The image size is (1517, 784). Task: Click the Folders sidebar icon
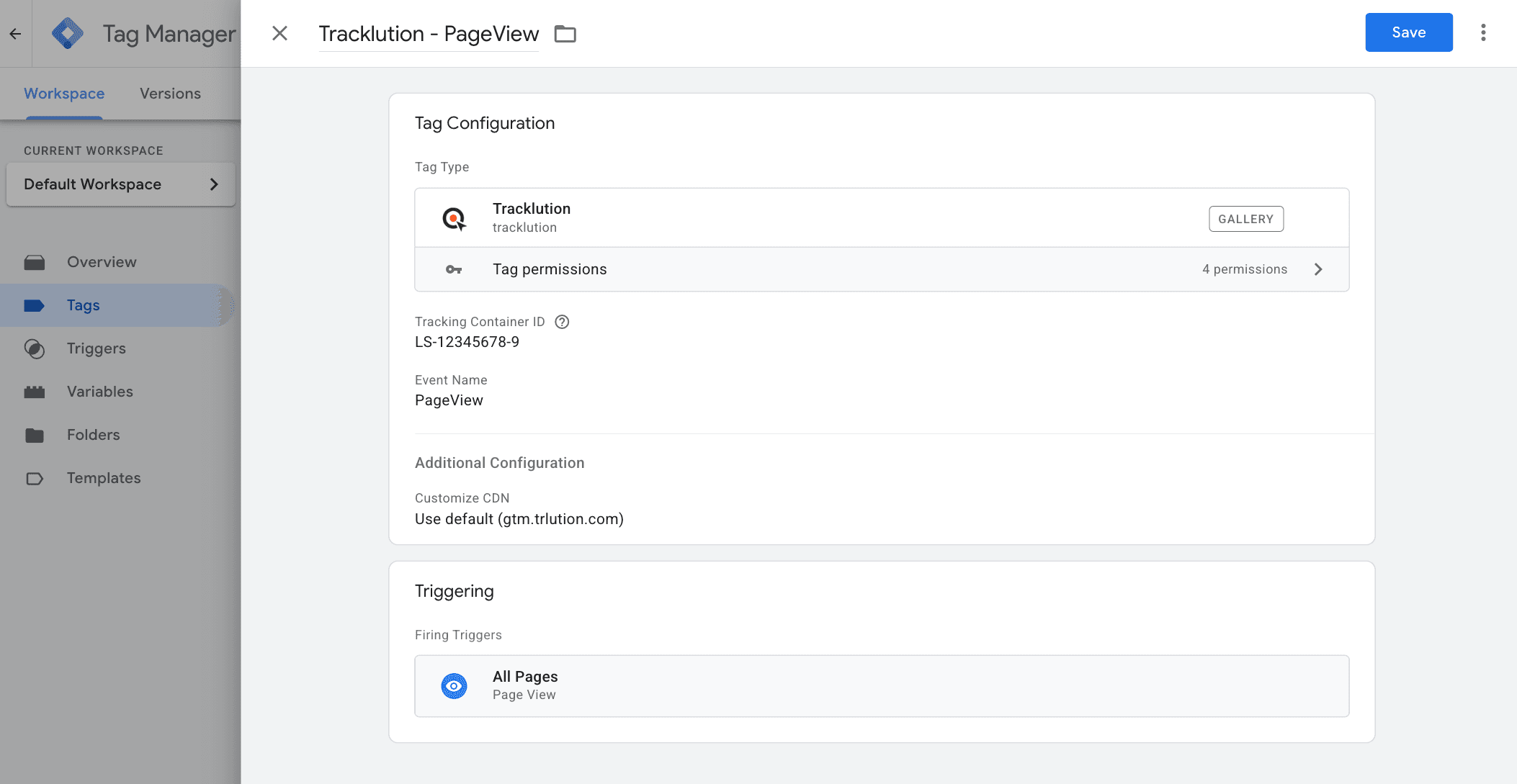(x=34, y=435)
